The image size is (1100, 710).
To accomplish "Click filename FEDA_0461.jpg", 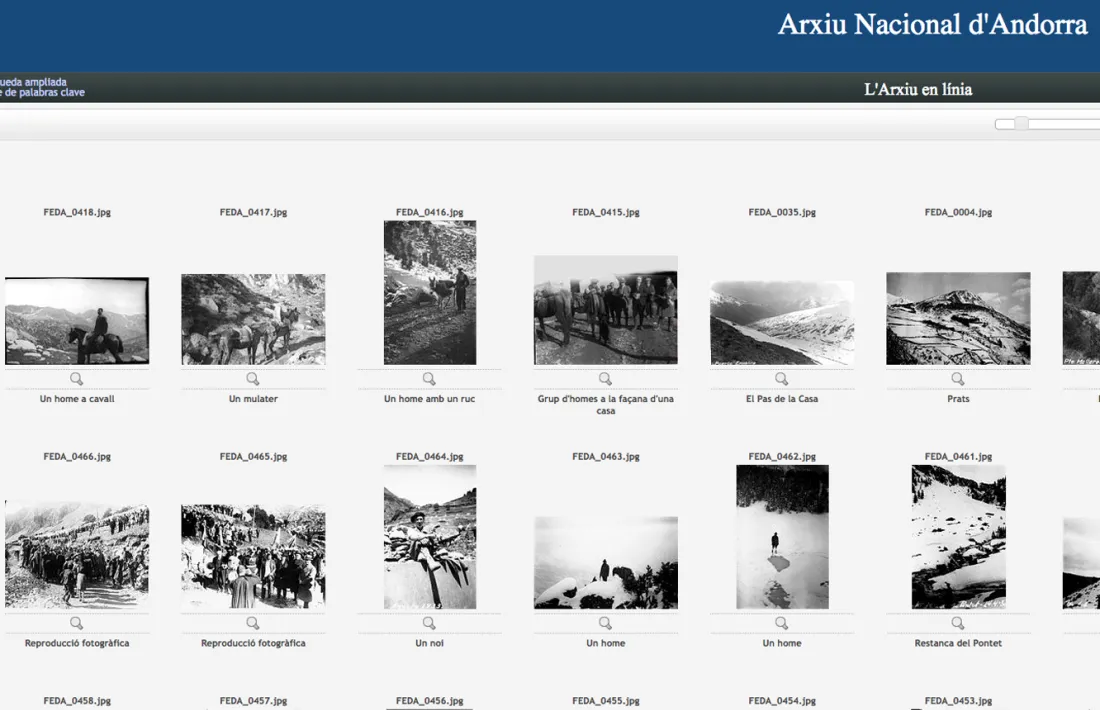I will pos(958,456).
